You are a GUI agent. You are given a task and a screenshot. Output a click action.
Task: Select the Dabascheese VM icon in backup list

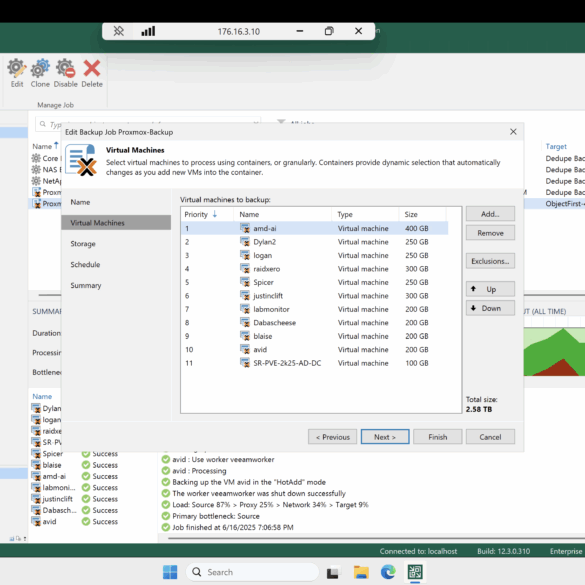[245, 322]
